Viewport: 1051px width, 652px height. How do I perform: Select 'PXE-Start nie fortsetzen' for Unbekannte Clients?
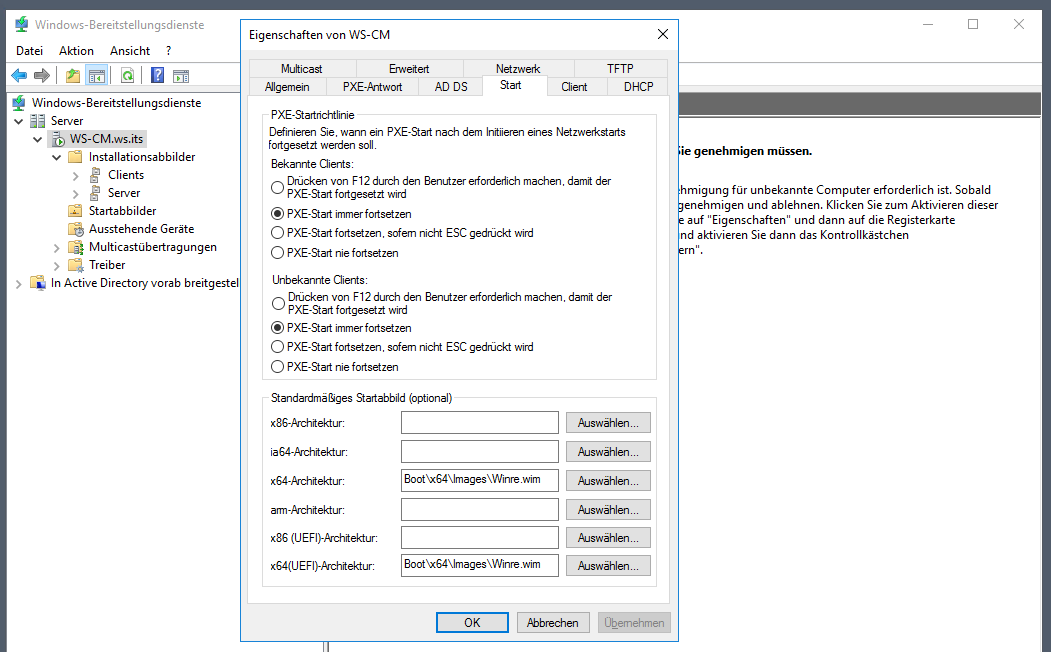(x=277, y=367)
